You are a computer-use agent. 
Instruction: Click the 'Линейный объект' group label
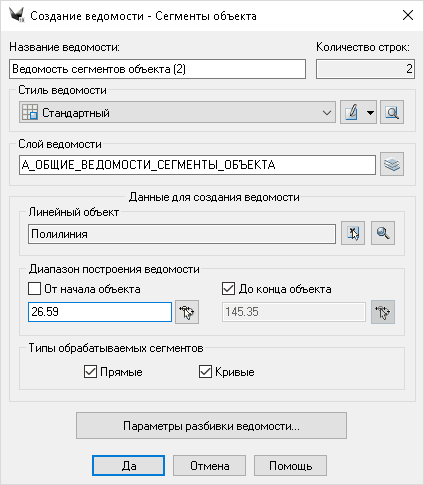click(74, 212)
